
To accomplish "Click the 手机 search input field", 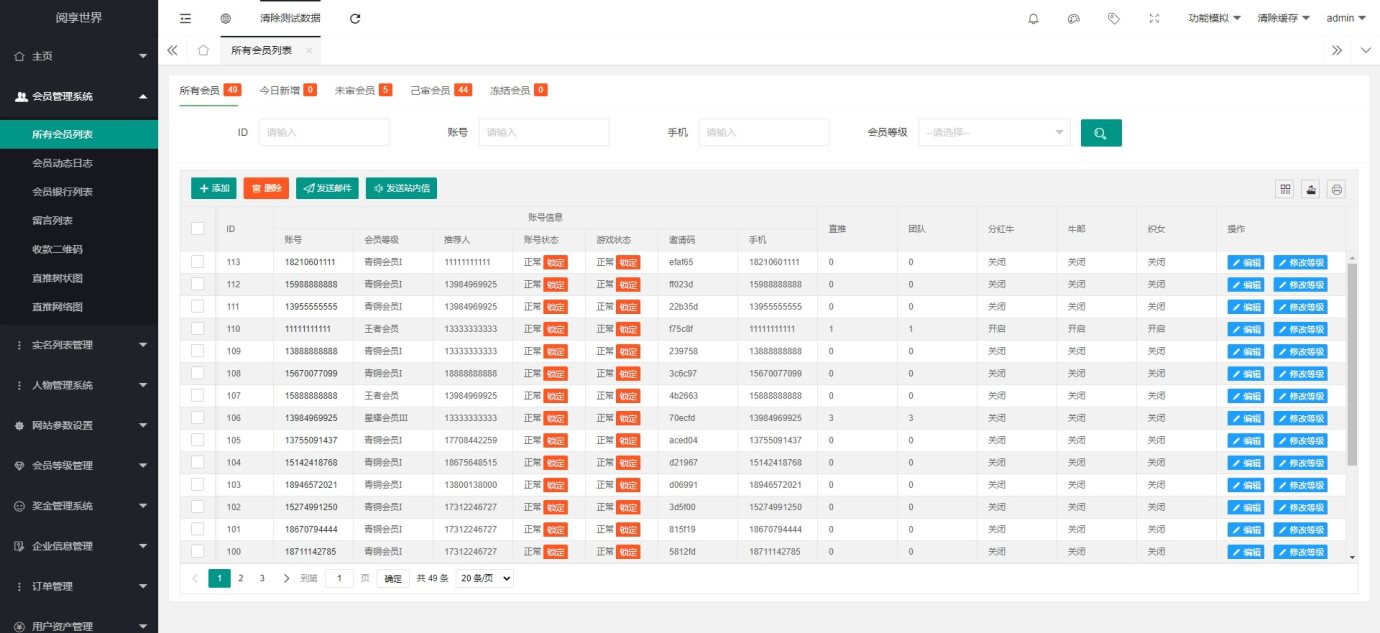I will click(x=764, y=132).
